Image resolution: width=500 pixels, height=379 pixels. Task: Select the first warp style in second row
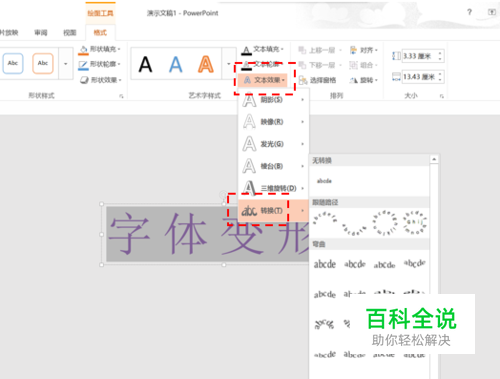[324, 294]
